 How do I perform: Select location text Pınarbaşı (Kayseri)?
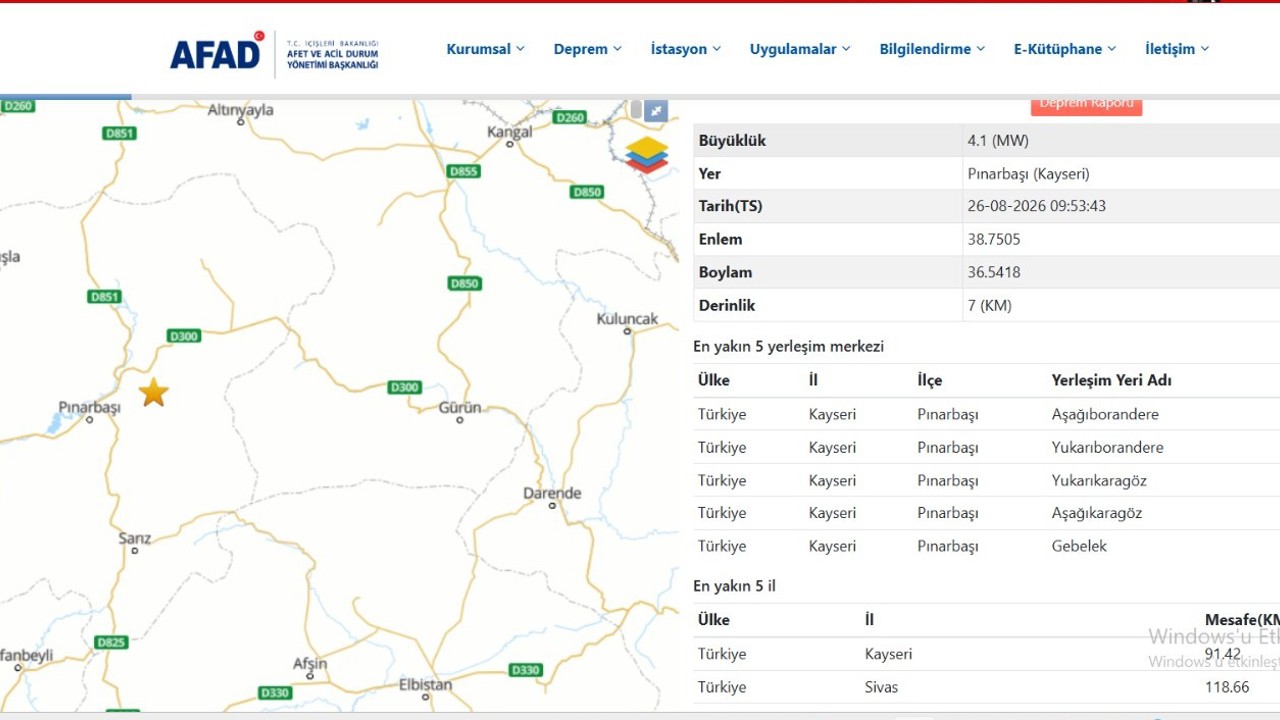[x=1028, y=174]
